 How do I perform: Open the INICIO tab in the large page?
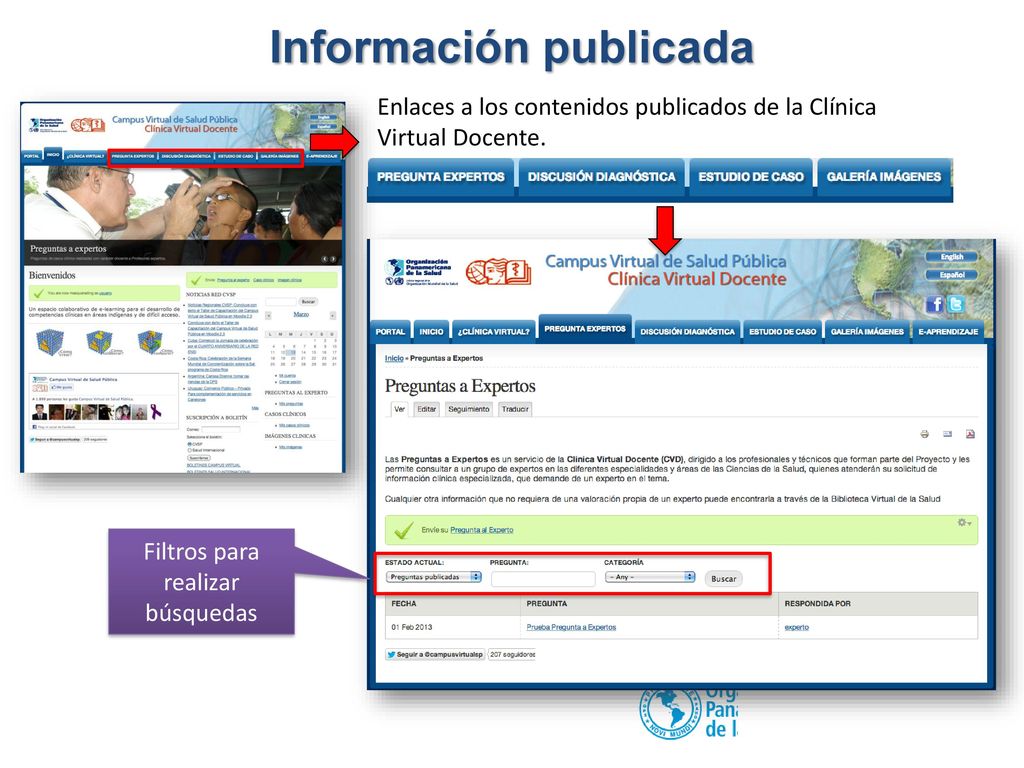point(431,331)
